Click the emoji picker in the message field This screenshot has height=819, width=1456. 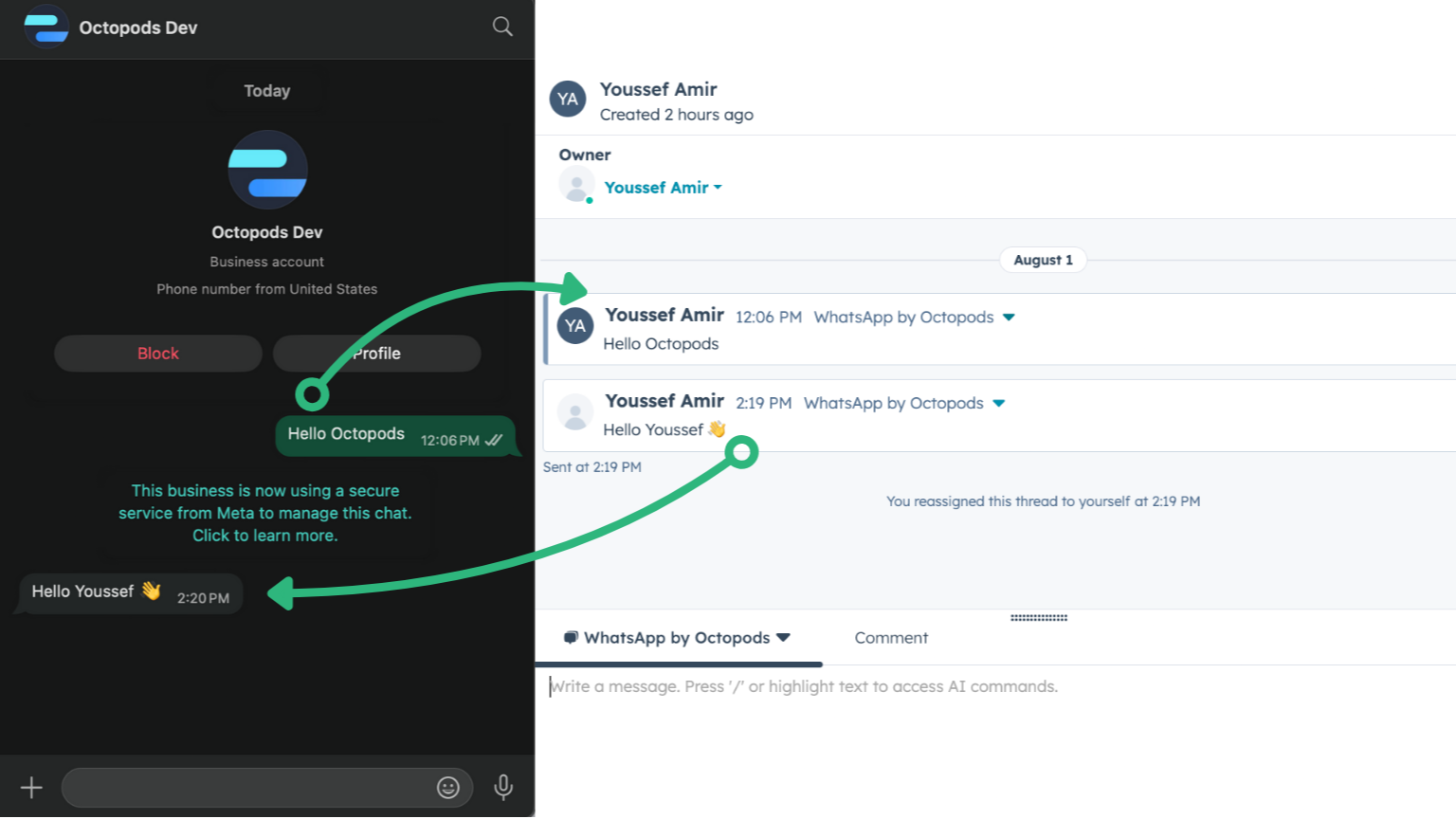447,788
